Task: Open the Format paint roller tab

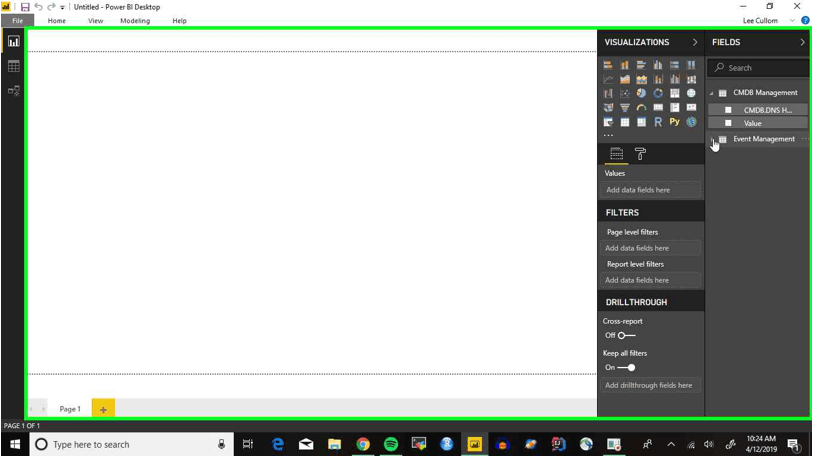Action: pos(640,154)
